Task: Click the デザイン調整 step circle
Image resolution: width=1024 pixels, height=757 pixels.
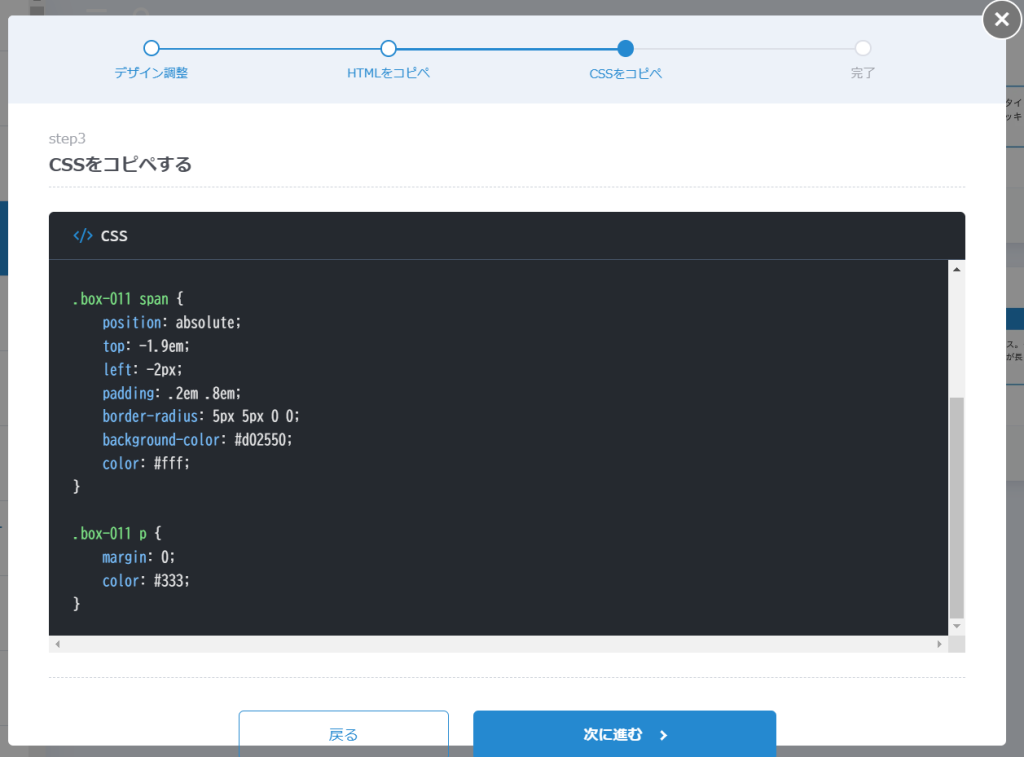Action: [151, 48]
